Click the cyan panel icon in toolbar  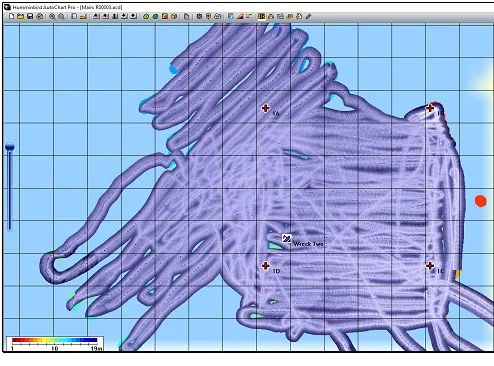click(74, 16)
